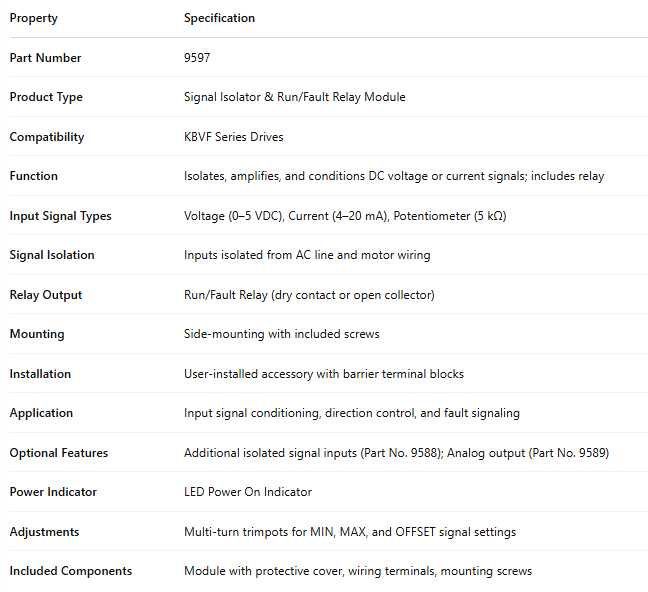648x592 pixels.
Task: Click the KBVF Series Drives cell
Action: [234, 137]
